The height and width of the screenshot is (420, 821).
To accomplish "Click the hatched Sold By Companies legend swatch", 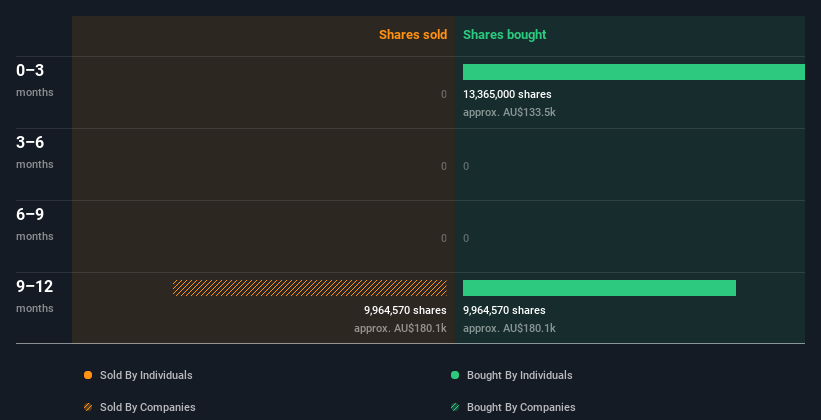I will (88, 407).
